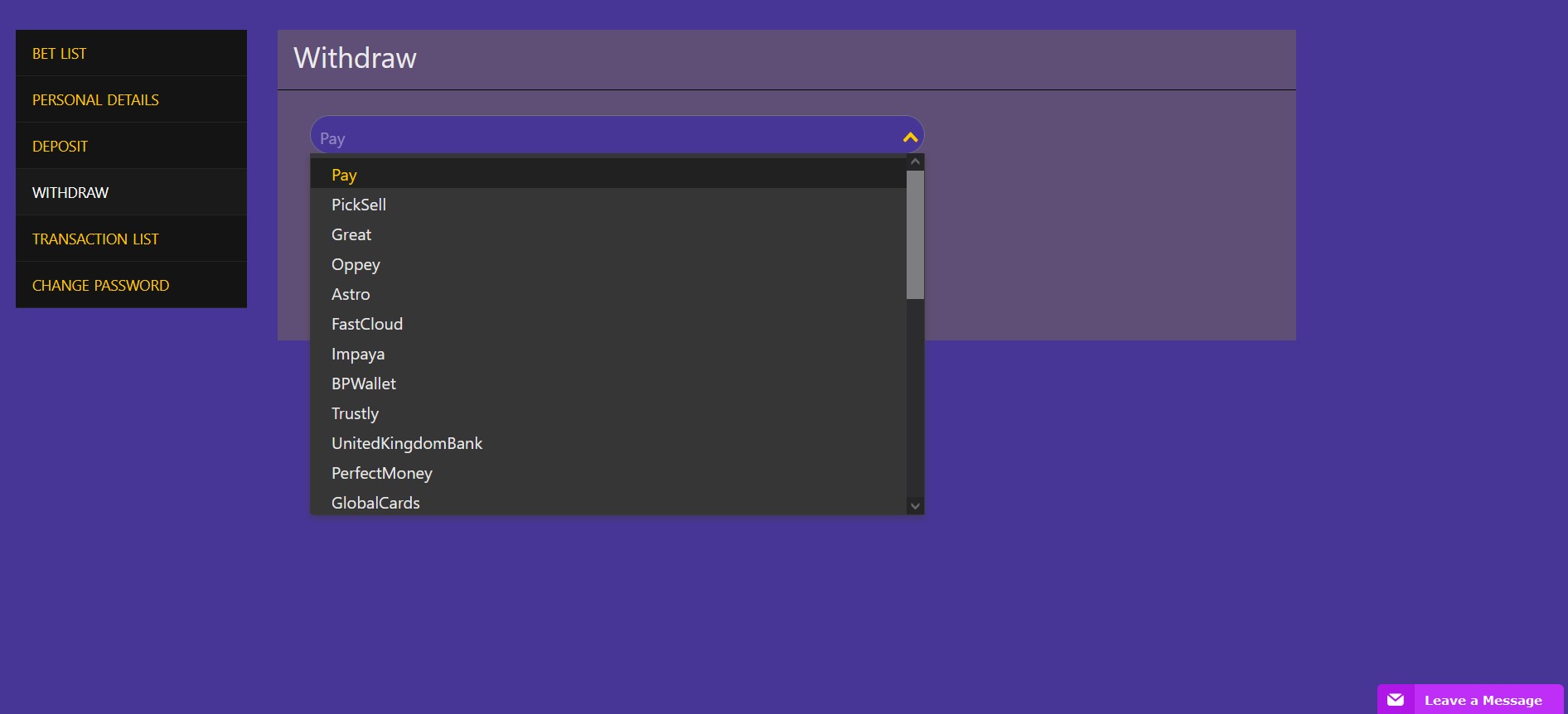Pick GlobalCards payment method
This screenshot has height=714, width=1568.
coord(608,502)
